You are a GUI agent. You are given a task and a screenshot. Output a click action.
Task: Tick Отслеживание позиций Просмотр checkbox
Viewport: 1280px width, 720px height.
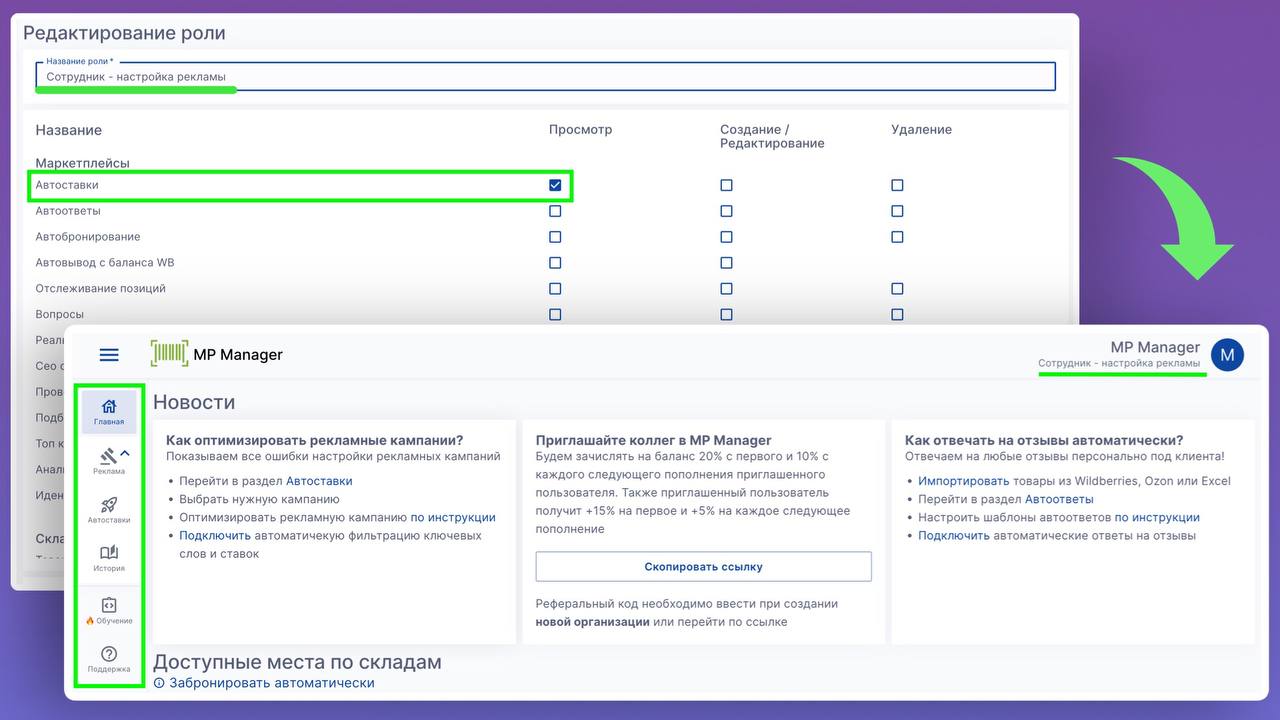click(555, 289)
